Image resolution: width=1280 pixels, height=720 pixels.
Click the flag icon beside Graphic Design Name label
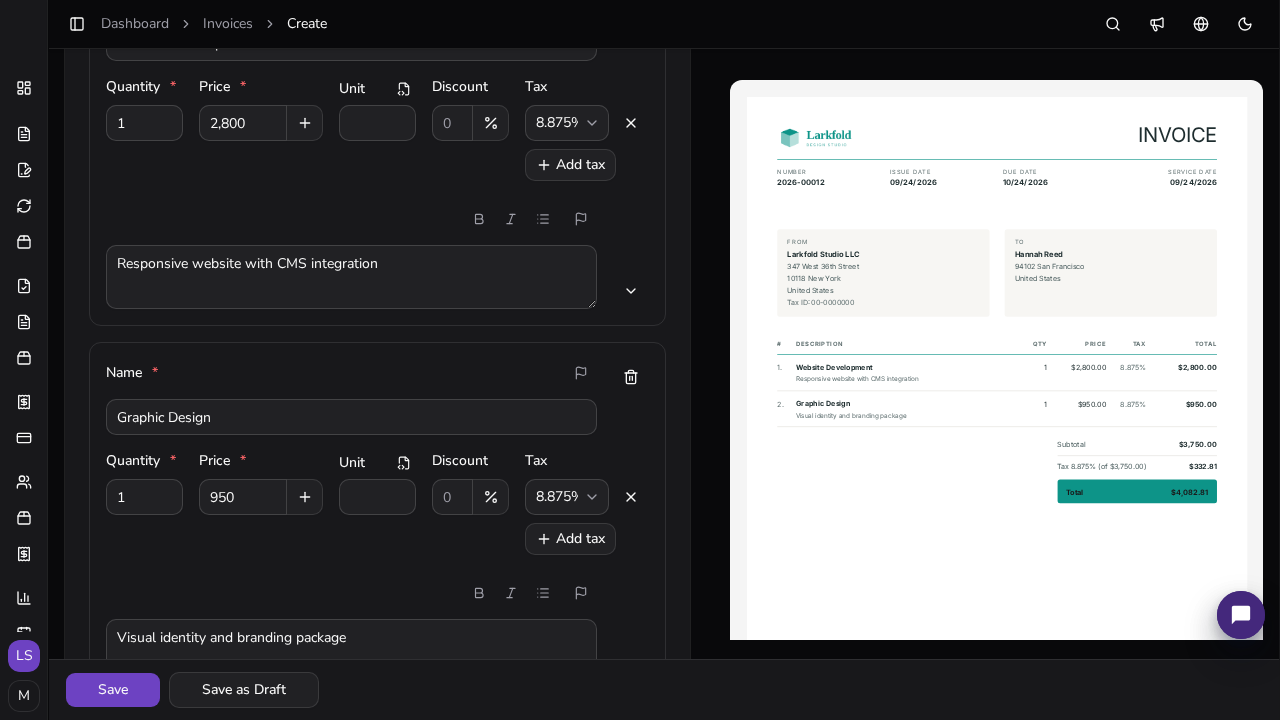click(581, 373)
